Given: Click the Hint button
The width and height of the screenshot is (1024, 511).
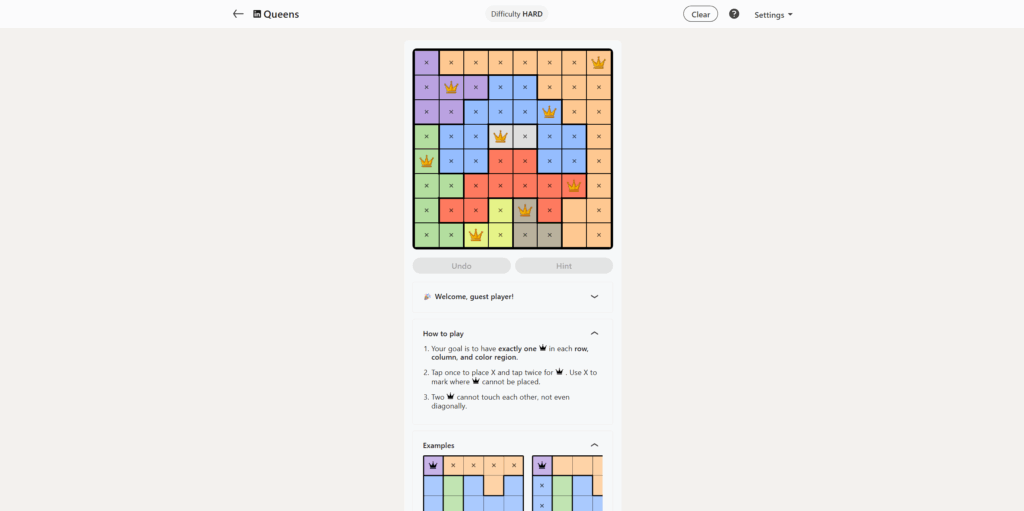Looking at the screenshot, I should click(564, 266).
